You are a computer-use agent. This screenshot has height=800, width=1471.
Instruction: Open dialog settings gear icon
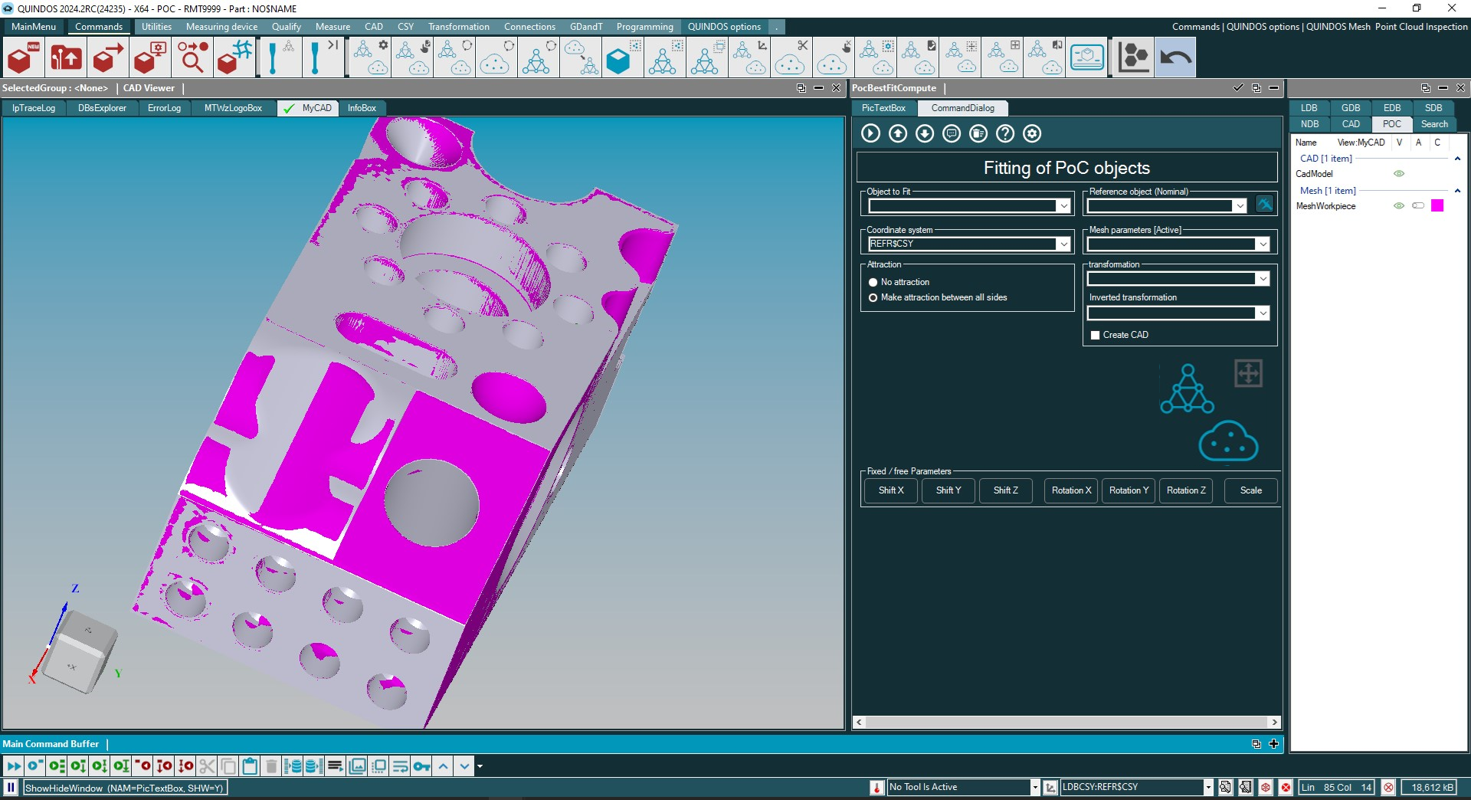coord(1032,134)
